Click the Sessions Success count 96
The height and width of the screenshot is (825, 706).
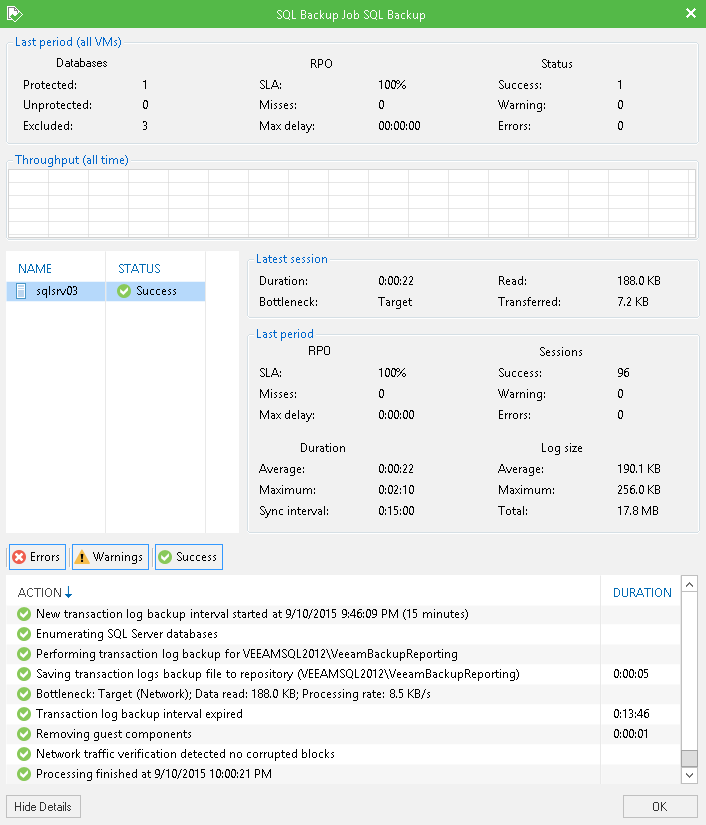tap(623, 373)
